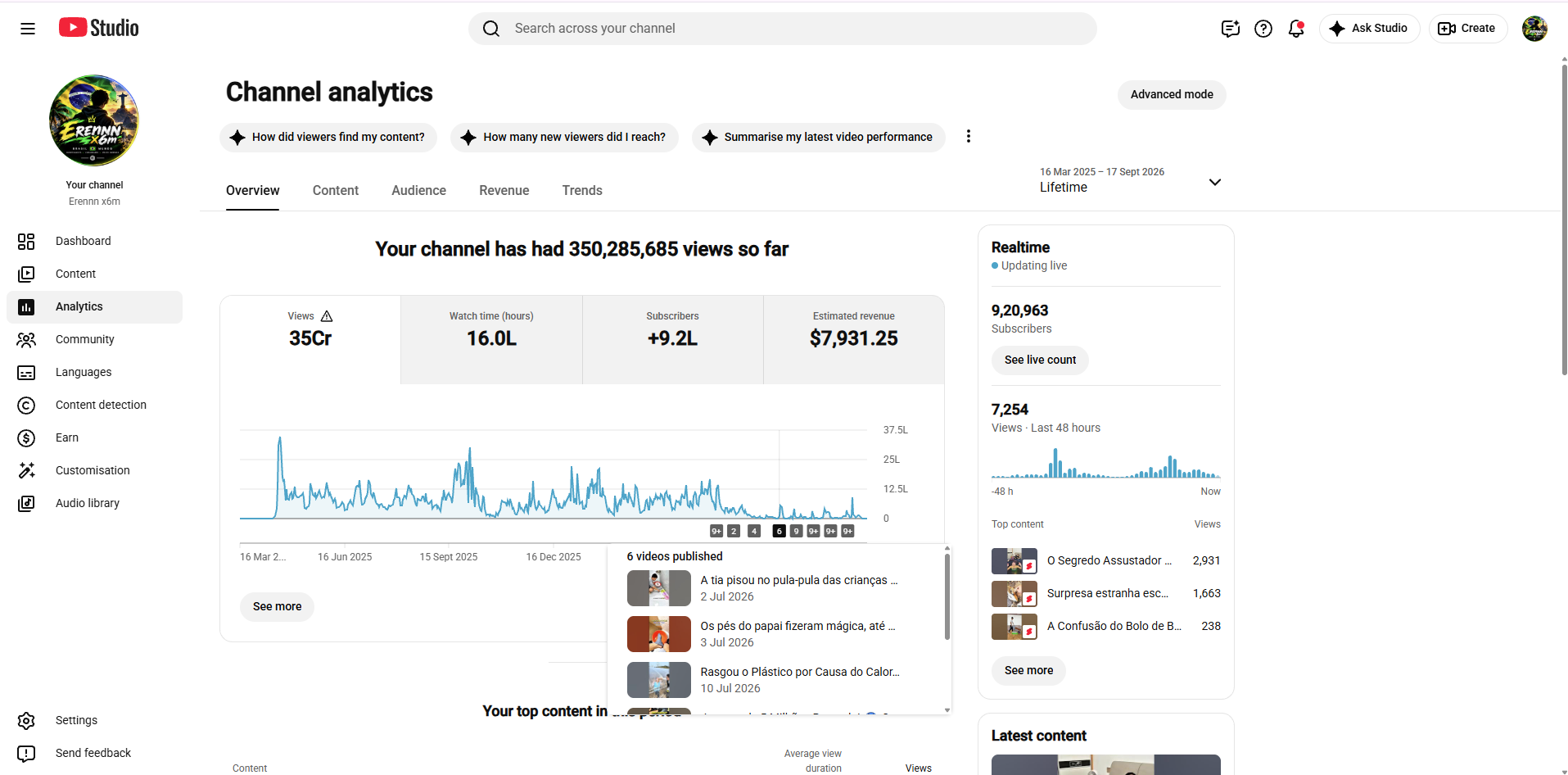This screenshot has width=1568, height=775.
Task: Open Content detection in sidebar
Action: 94,405
